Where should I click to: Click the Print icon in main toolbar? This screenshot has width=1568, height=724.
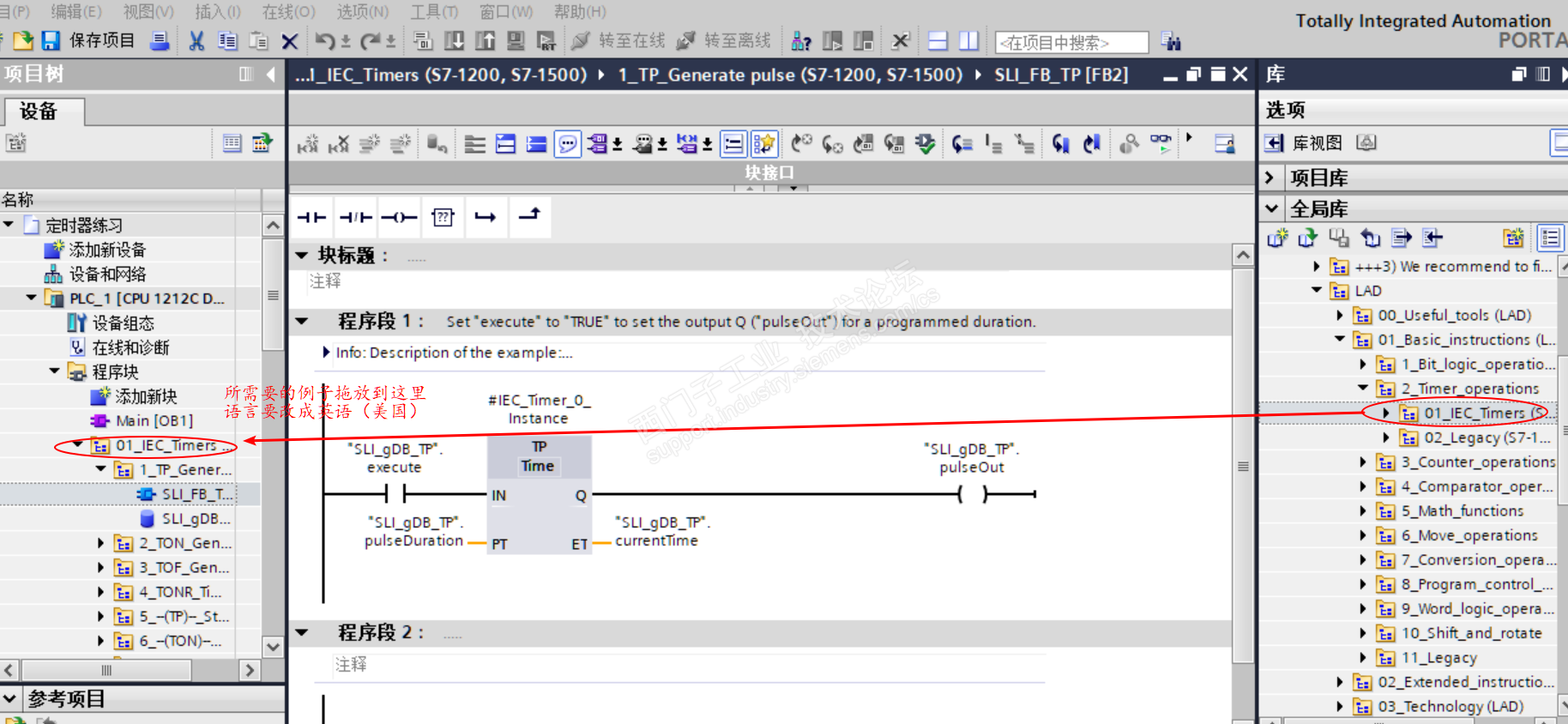(x=160, y=40)
